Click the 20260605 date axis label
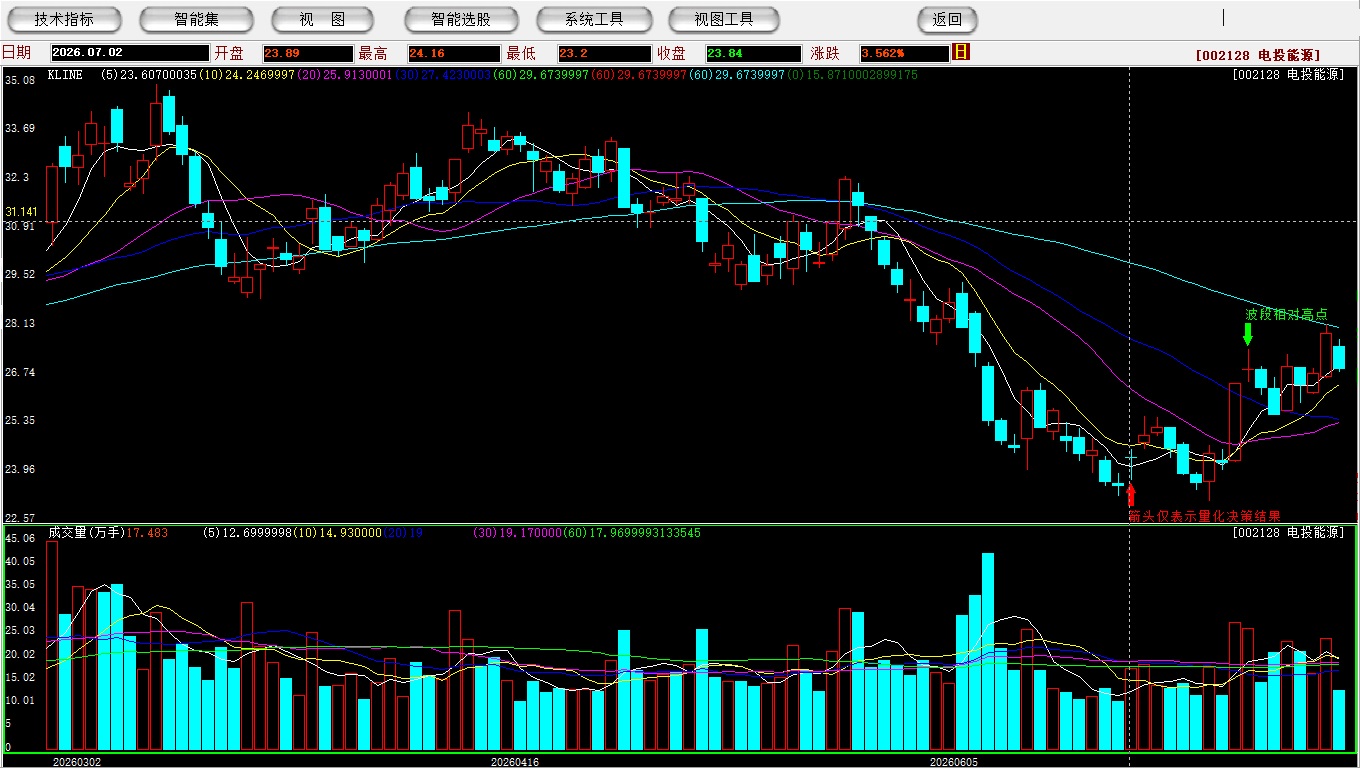 pos(954,761)
